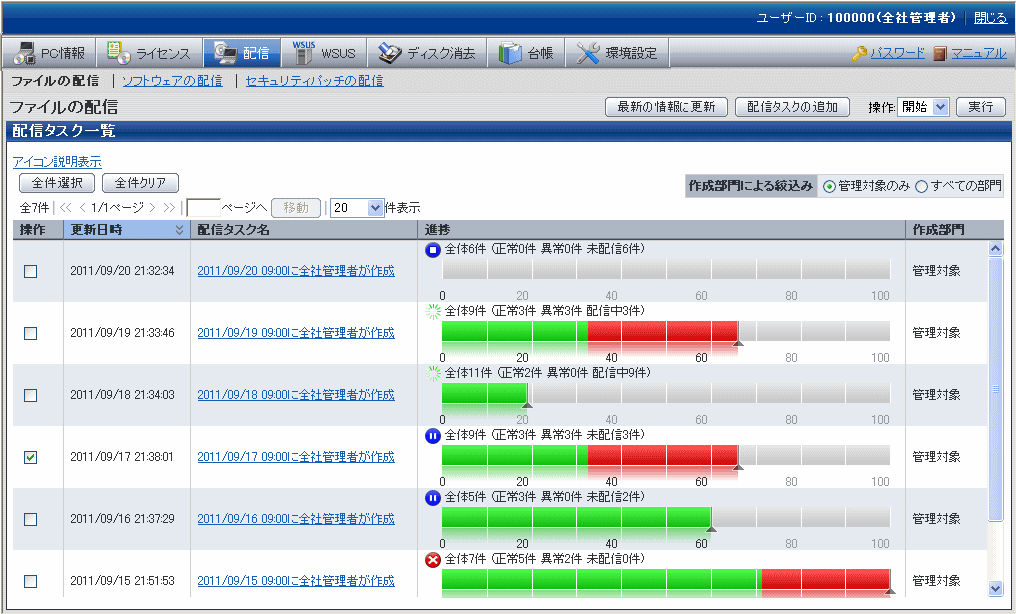The height and width of the screenshot is (614, 1016).
Task: Expand the 20 件表示 page size dropdown
Action: coord(357,208)
